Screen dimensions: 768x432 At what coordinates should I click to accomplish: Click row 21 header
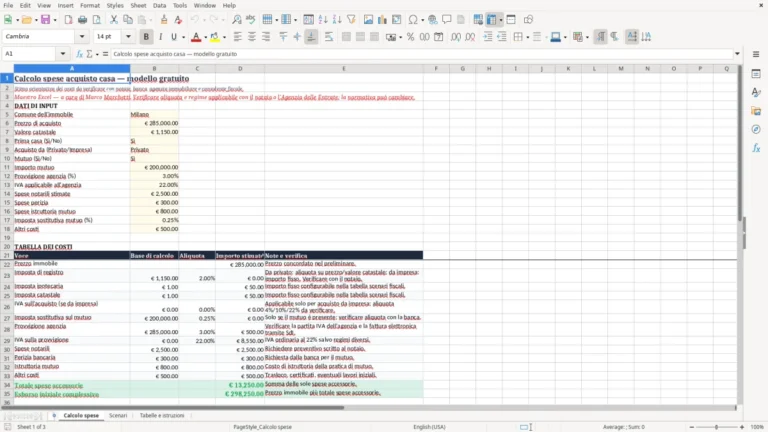[x=7, y=256]
